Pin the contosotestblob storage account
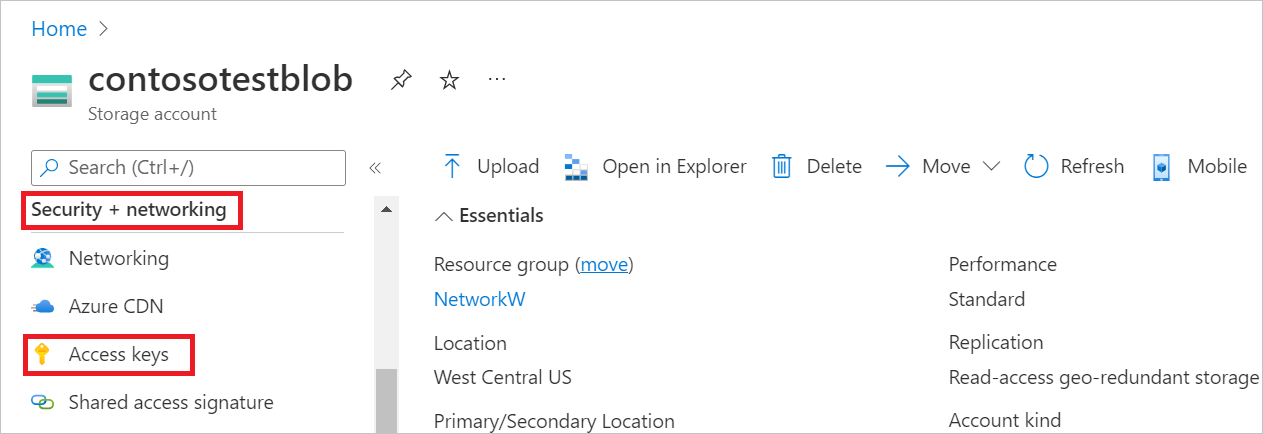 tap(400, 81)
